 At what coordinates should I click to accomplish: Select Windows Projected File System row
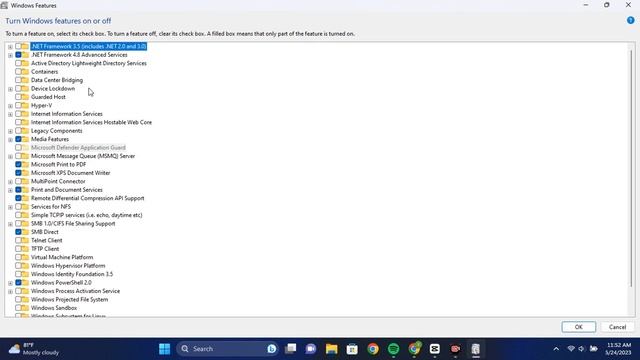(69, 300)
